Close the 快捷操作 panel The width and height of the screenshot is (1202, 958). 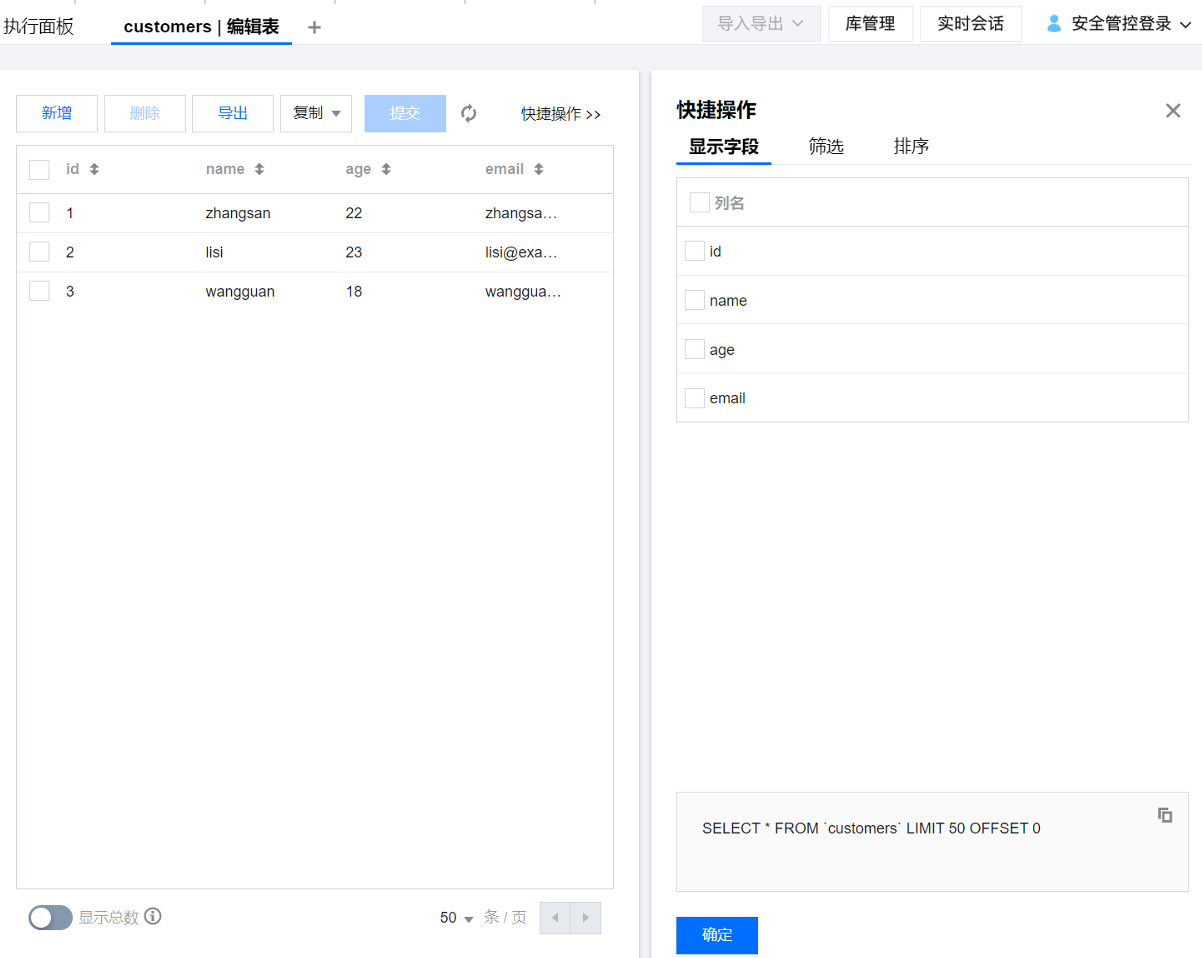pyautogui.click(x=1173, y=111)
